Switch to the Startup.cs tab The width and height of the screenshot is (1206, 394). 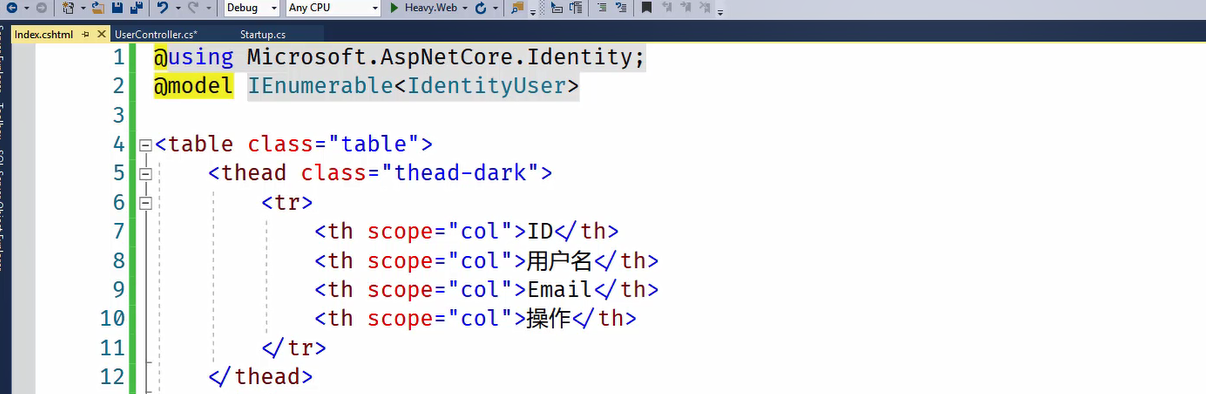(263, 34)
